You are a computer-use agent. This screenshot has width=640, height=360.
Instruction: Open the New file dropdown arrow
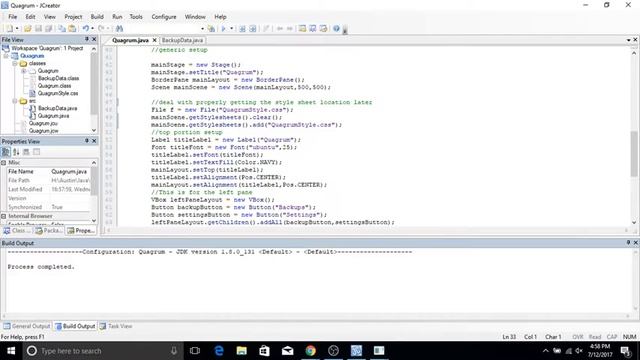pyautogui.click(x=17, y=29)
